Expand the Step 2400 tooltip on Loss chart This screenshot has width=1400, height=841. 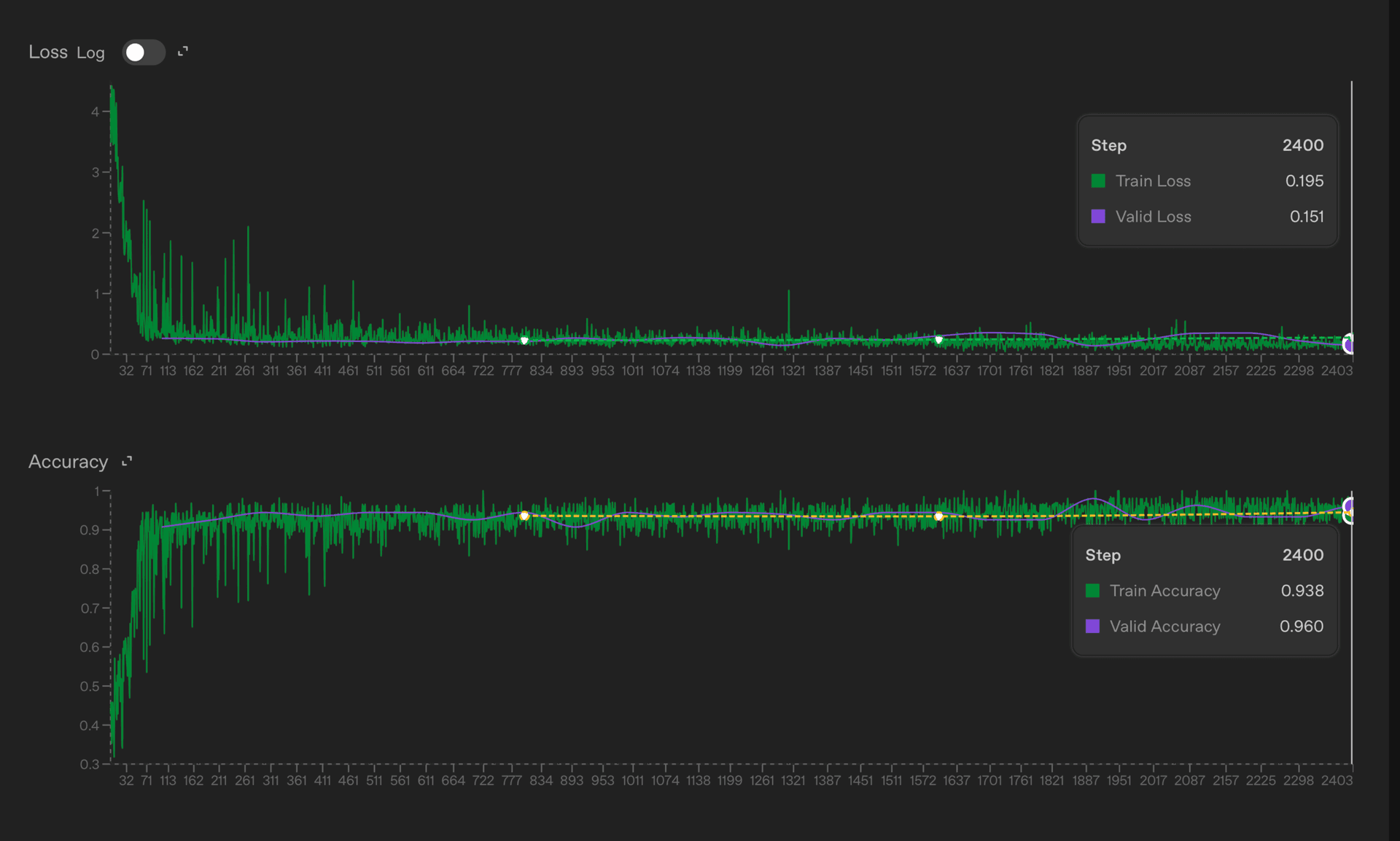[1207, 145]
